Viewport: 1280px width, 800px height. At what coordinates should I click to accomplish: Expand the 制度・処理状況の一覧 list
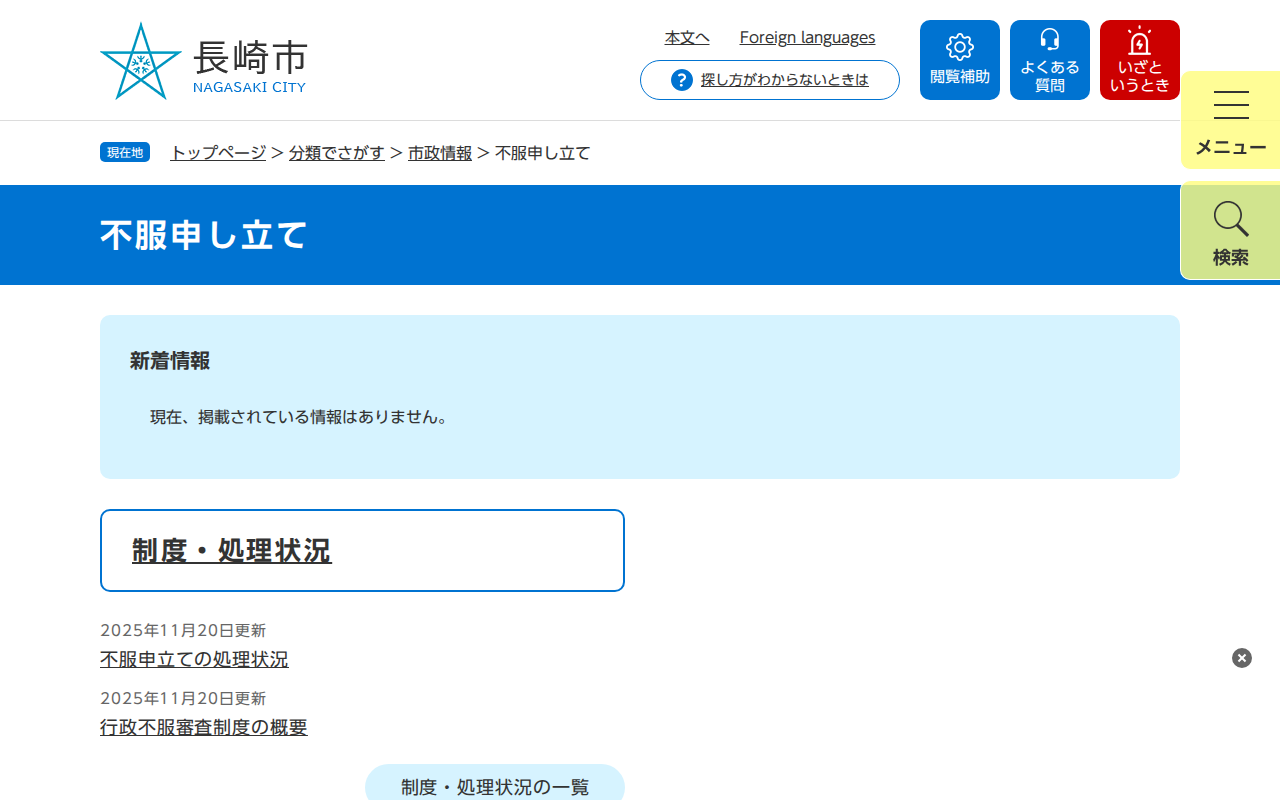click(496, 787)
